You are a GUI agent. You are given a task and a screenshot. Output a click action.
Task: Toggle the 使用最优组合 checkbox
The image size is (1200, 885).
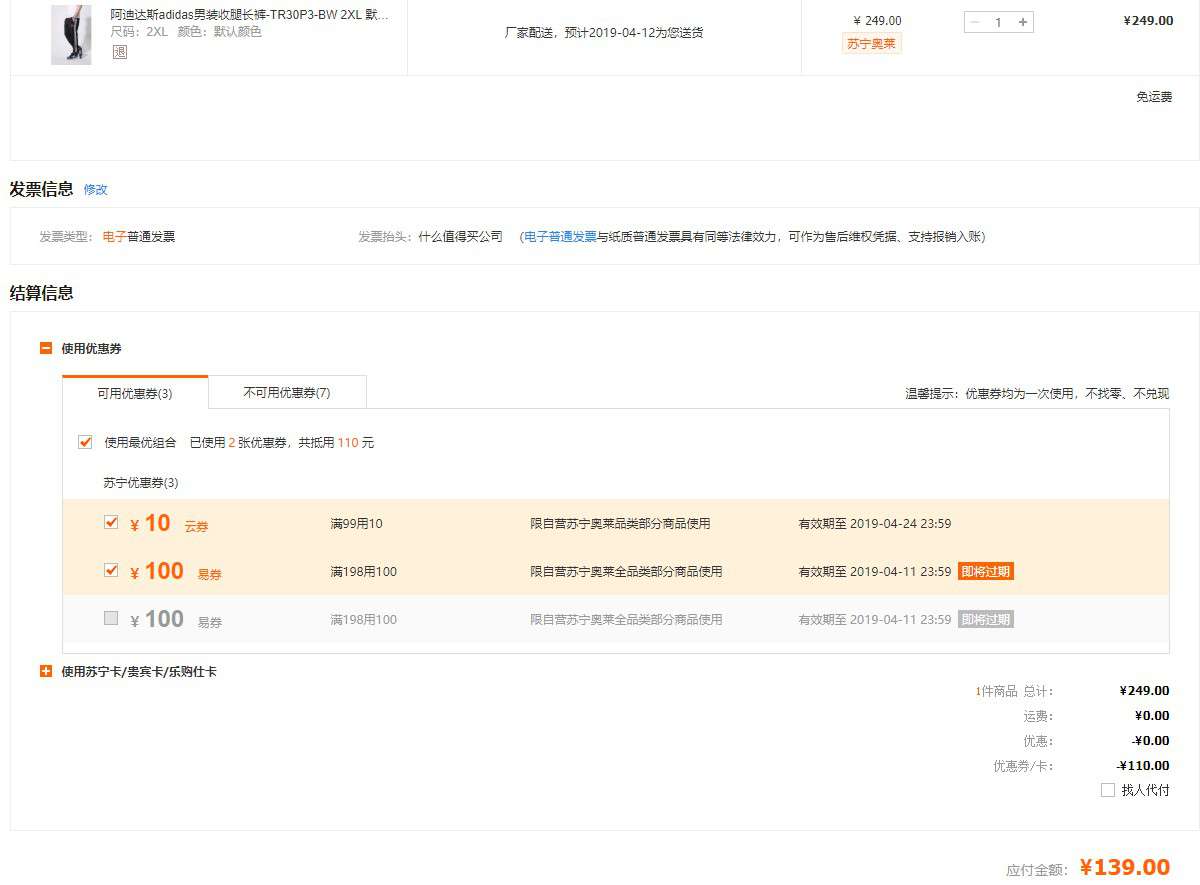(x=85, y=442)
